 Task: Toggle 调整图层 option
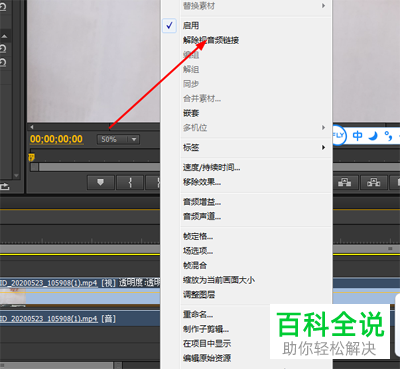199,295
